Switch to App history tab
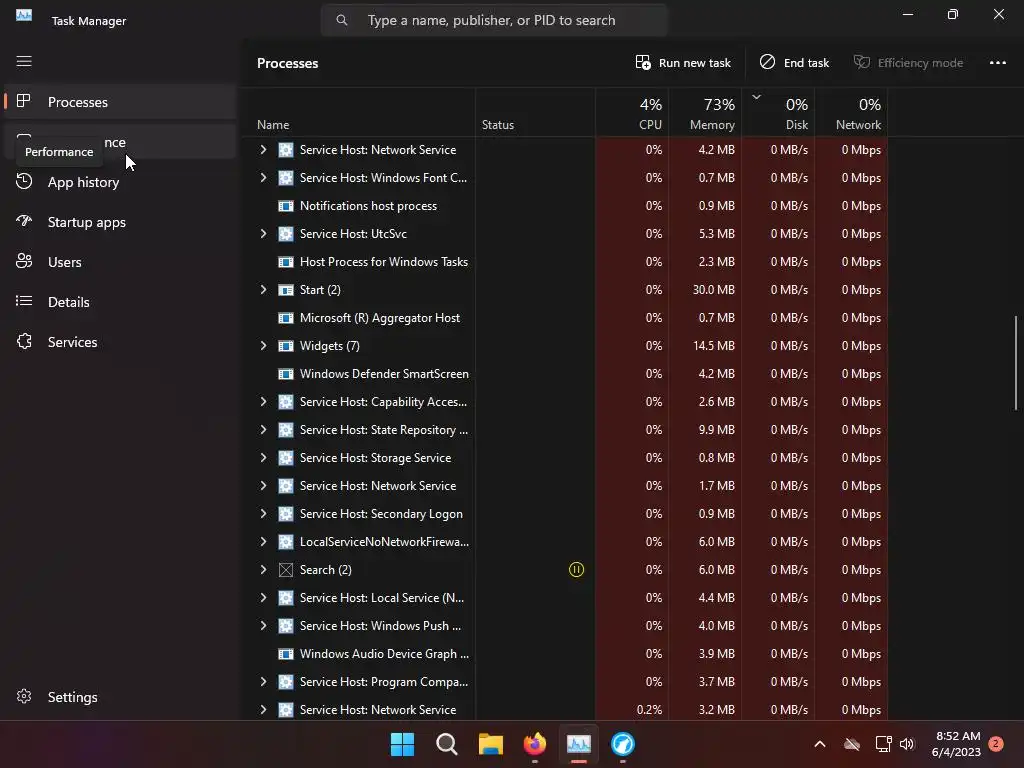Screen dimensions: 1024x768 click(120, 182)
